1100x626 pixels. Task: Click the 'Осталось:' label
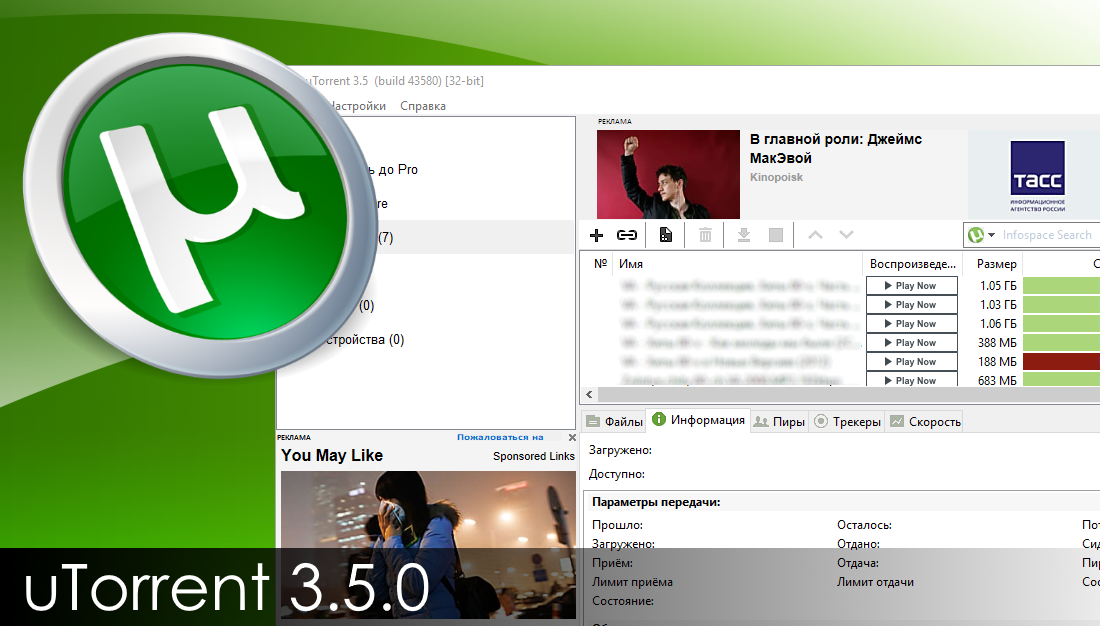coord(864,525)
